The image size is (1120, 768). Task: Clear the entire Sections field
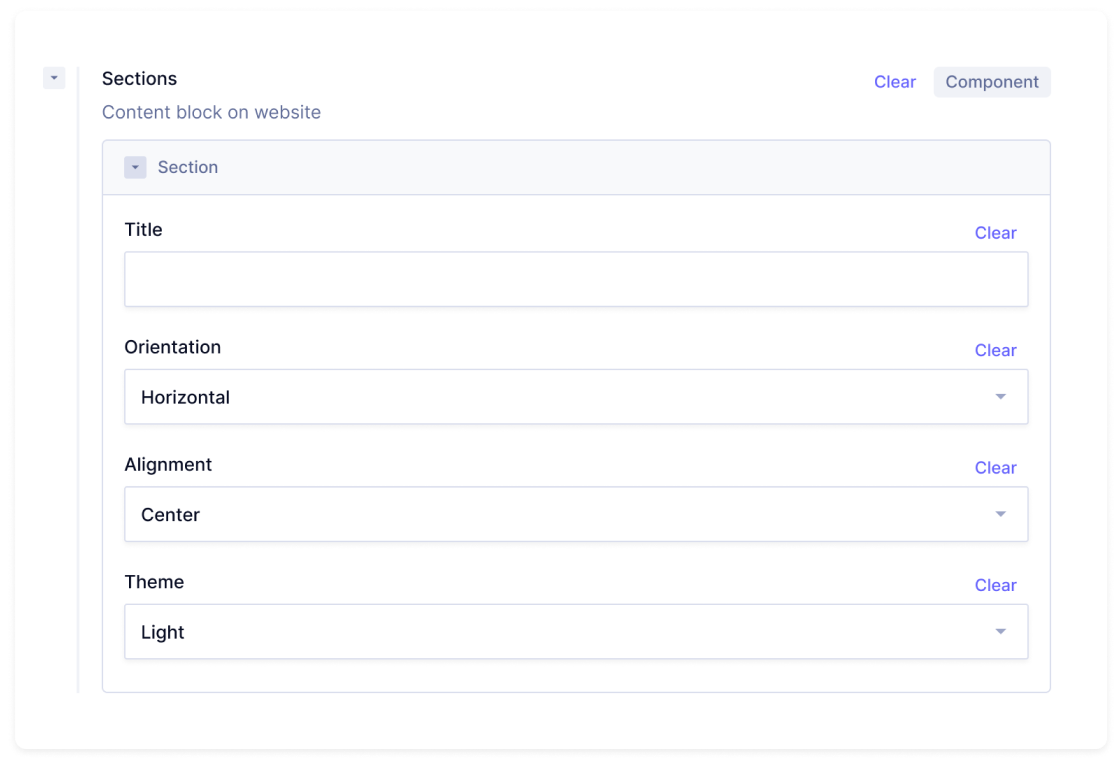(894, 82)
